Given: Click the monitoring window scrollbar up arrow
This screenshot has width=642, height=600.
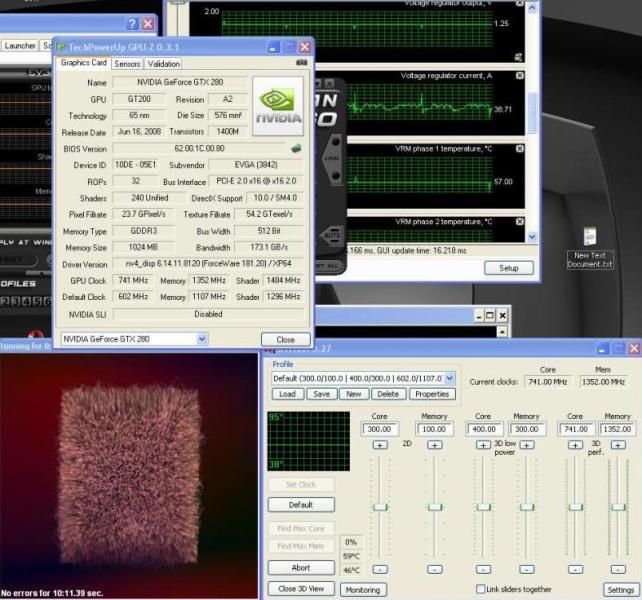Looking at the screenshot, I should tap(532, 7).
